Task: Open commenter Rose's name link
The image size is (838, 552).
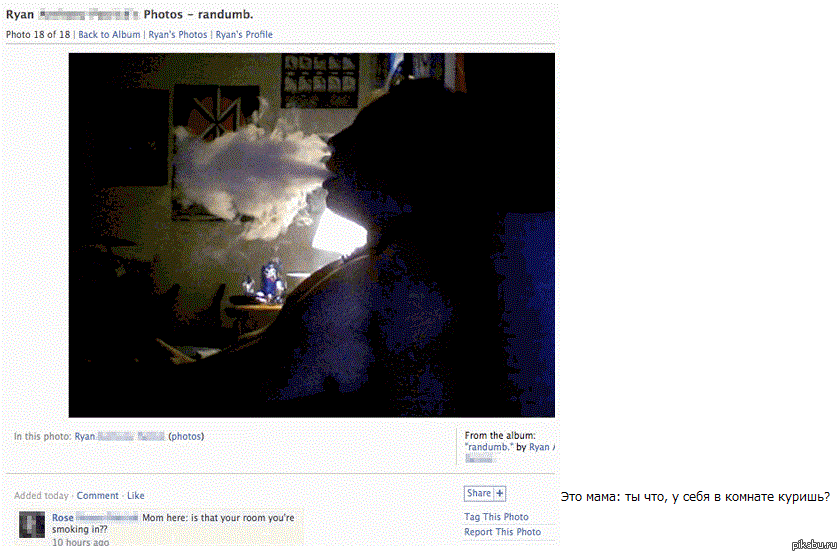Action: 95,518
